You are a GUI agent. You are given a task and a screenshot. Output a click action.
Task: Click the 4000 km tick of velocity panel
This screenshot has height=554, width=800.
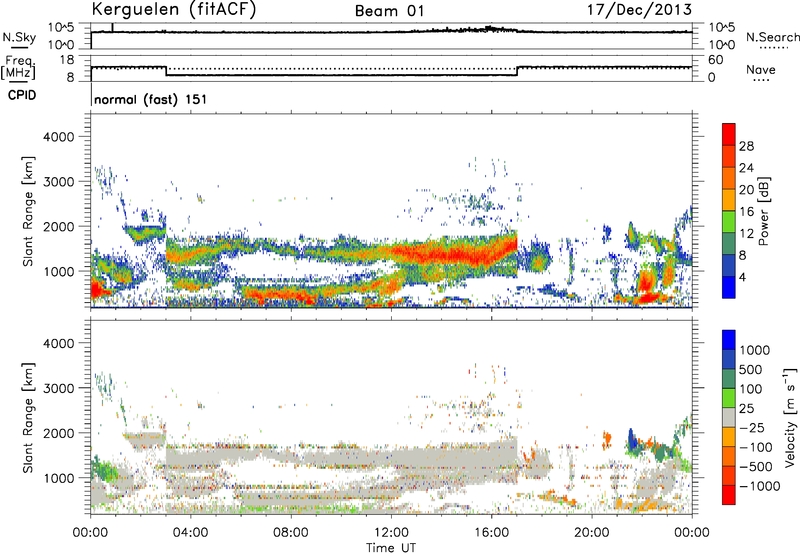59,343
